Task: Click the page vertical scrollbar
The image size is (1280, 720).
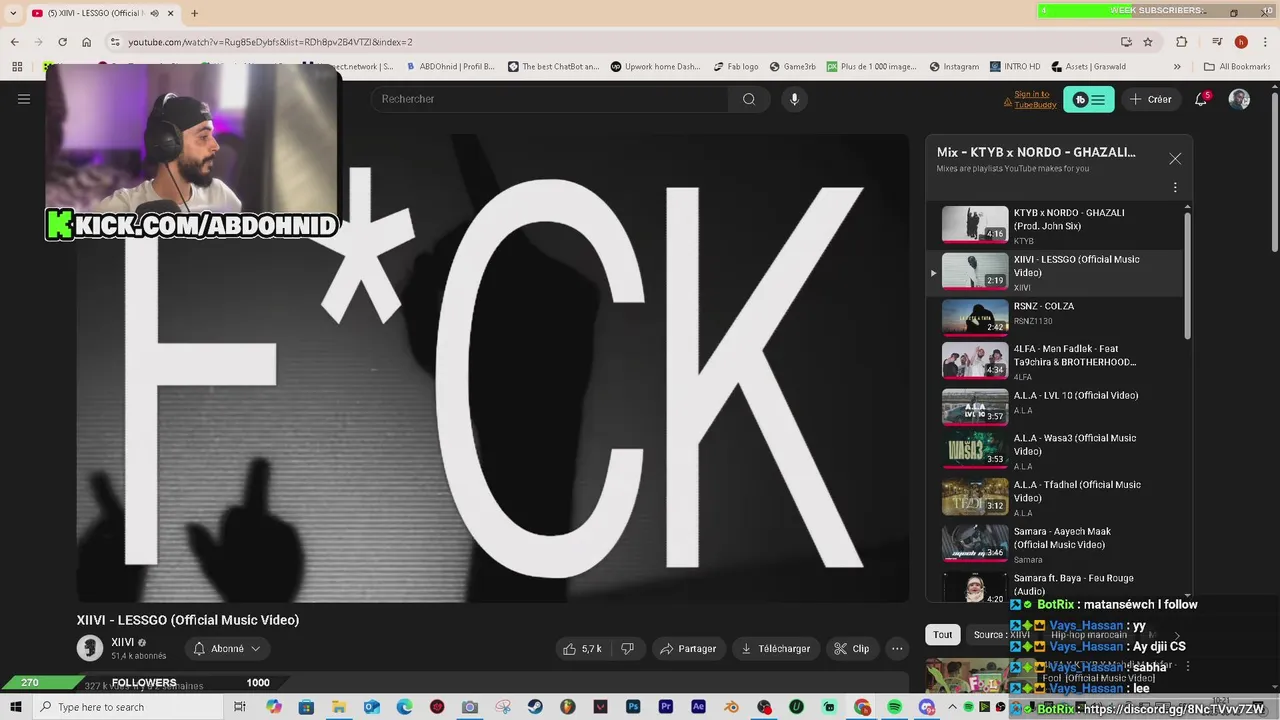Action: (x=1274, y=170)
